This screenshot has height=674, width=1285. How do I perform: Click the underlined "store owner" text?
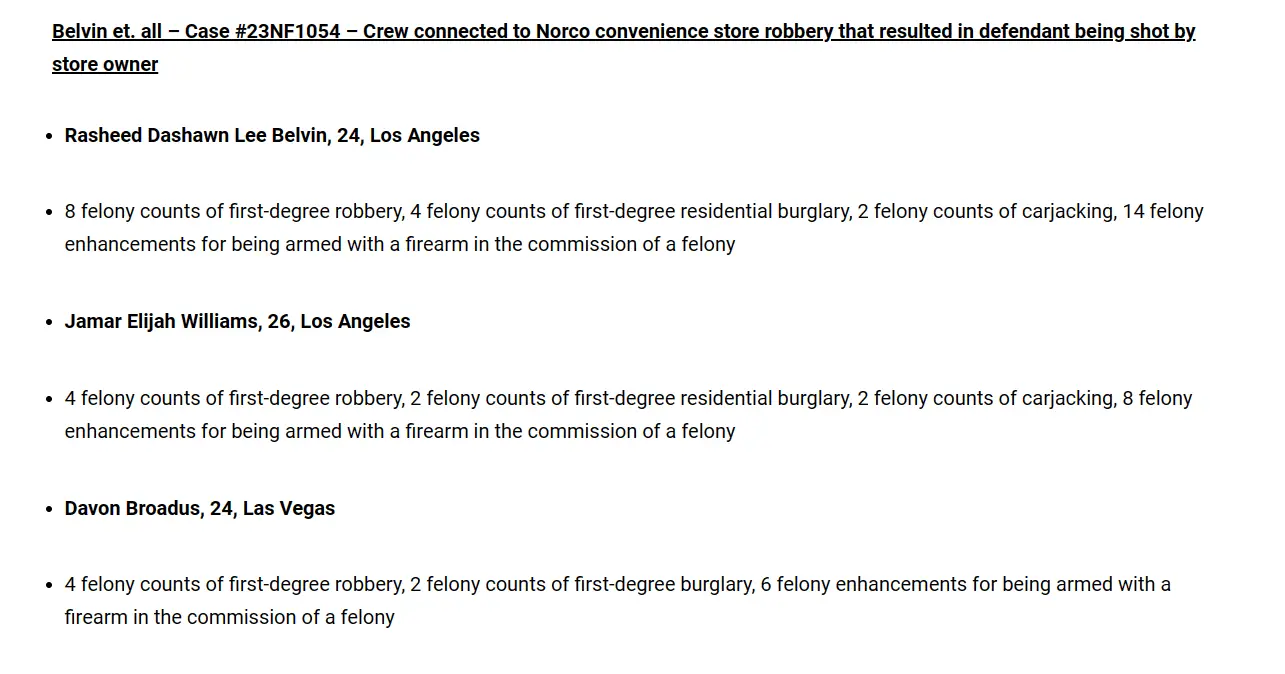(x=105, y=64)
